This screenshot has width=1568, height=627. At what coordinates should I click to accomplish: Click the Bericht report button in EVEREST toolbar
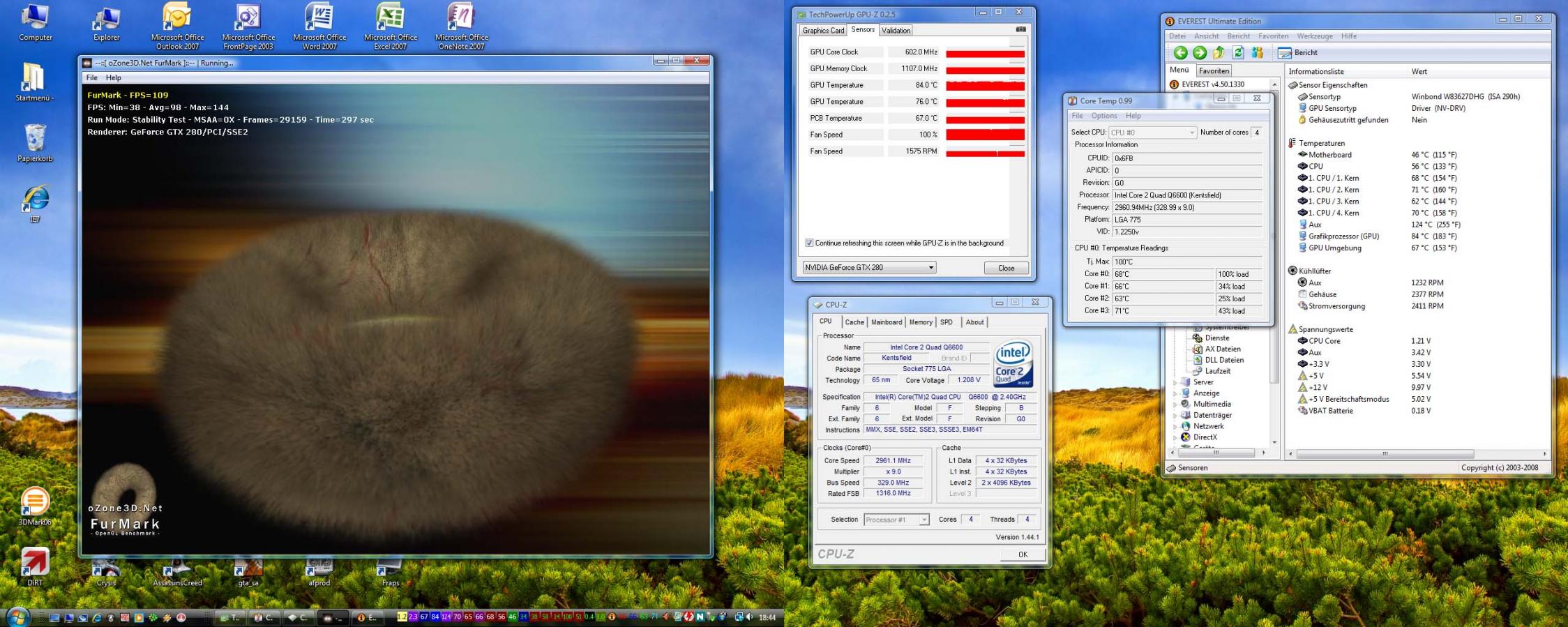(1297, 52)
